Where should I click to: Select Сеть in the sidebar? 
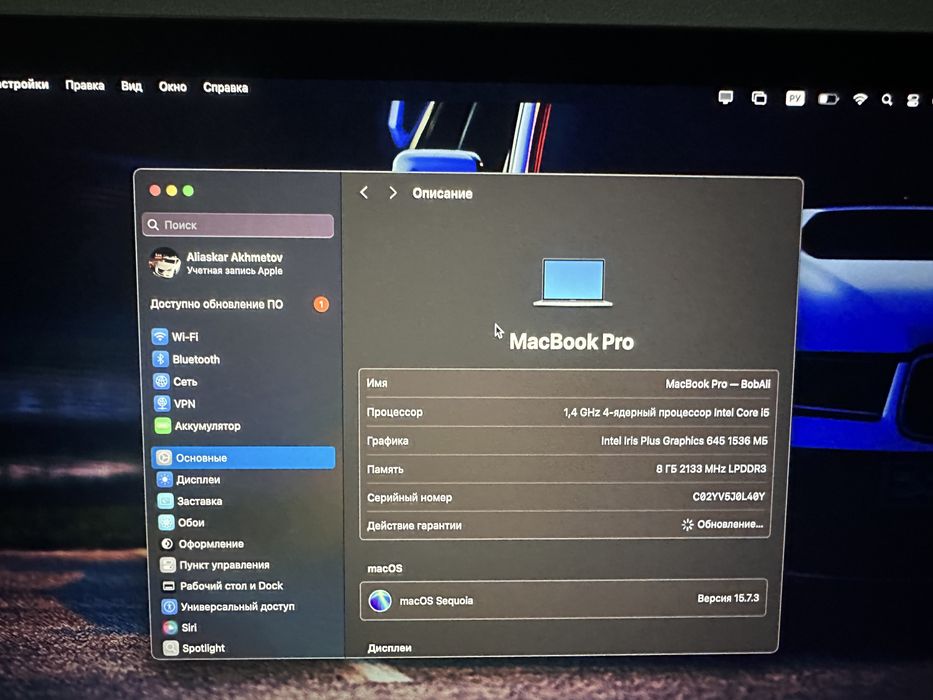(x=175, y=382)
